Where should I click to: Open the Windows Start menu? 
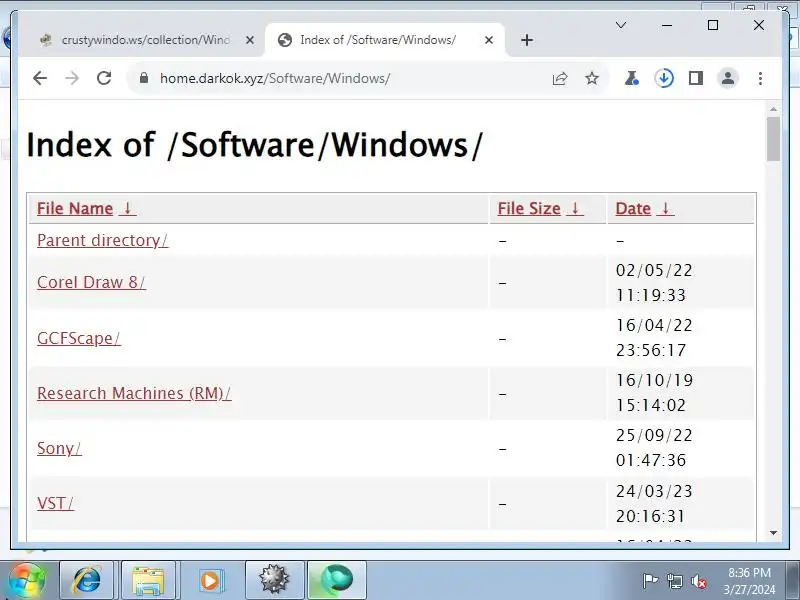26,580
